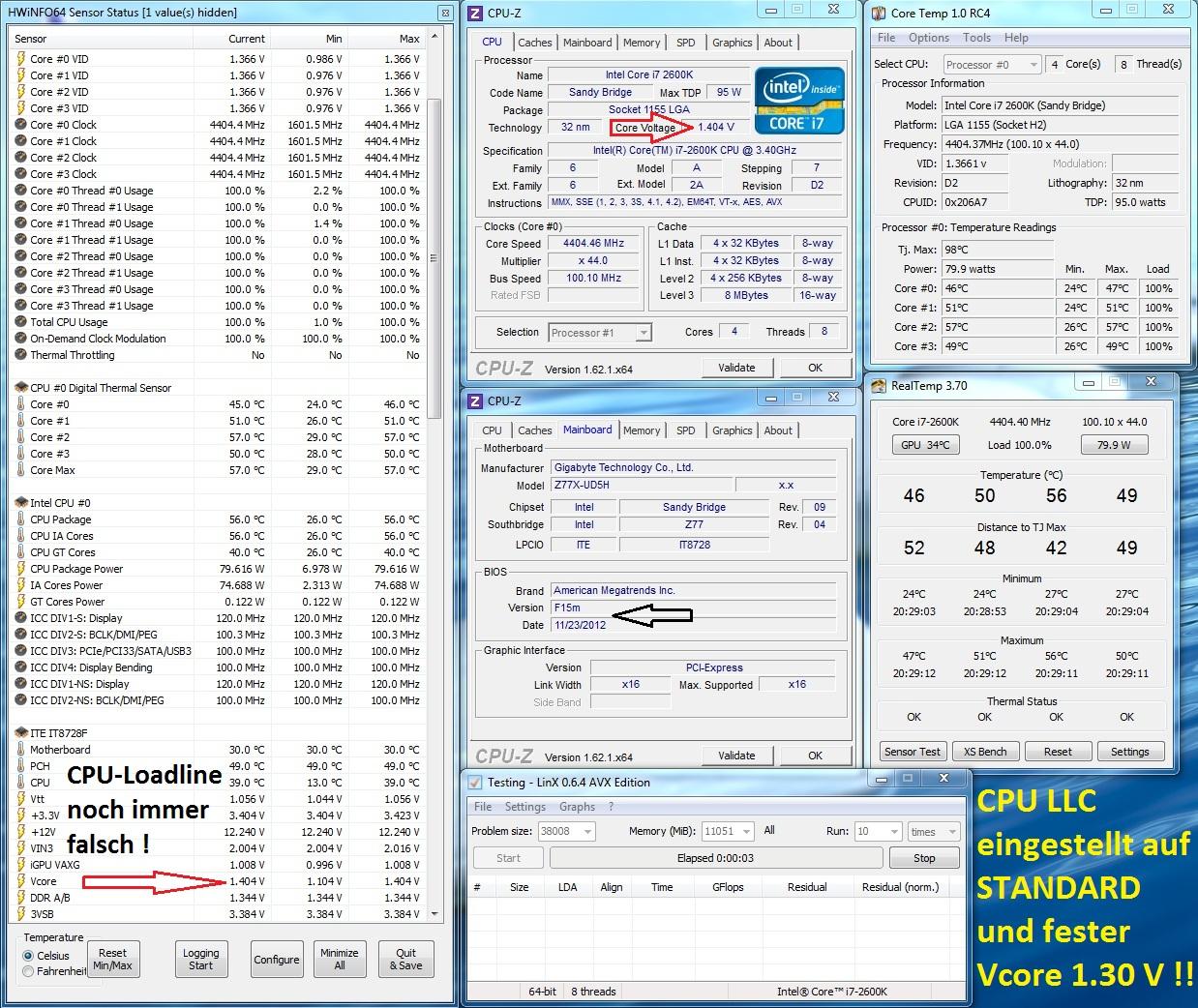Screen dimensions: 1198x1008
Task: Click RealTemp XS Bench button
Action: [985, 752]
